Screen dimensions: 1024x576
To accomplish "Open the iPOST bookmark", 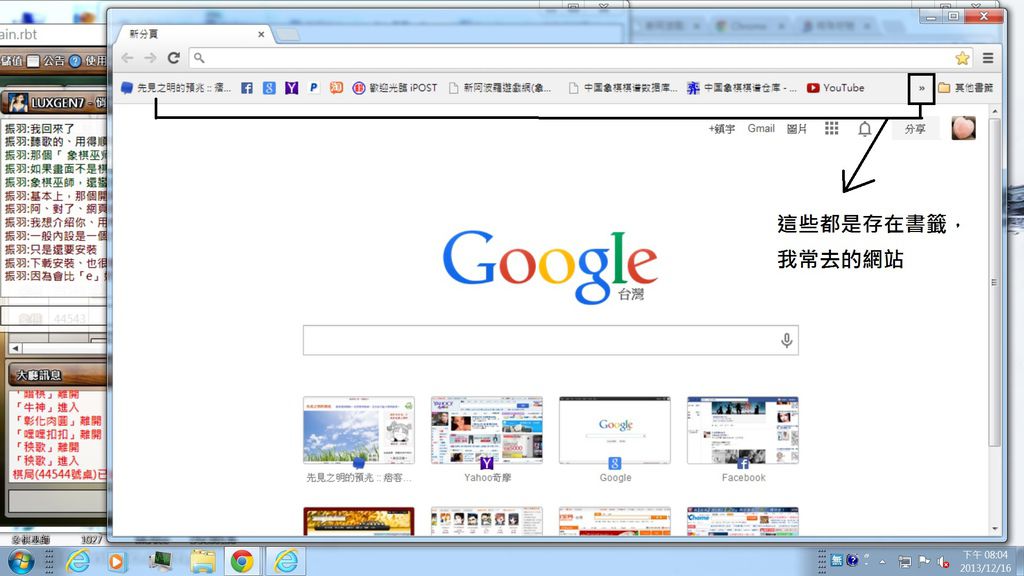I will click(395, 88).
